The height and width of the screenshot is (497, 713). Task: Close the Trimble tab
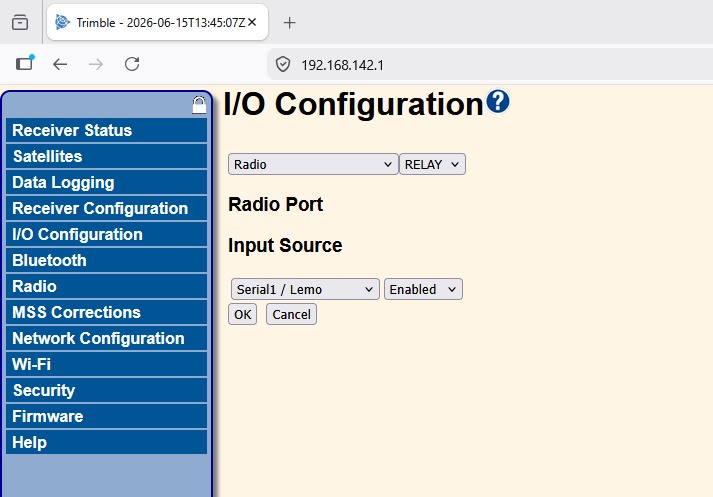pos(252,22)
